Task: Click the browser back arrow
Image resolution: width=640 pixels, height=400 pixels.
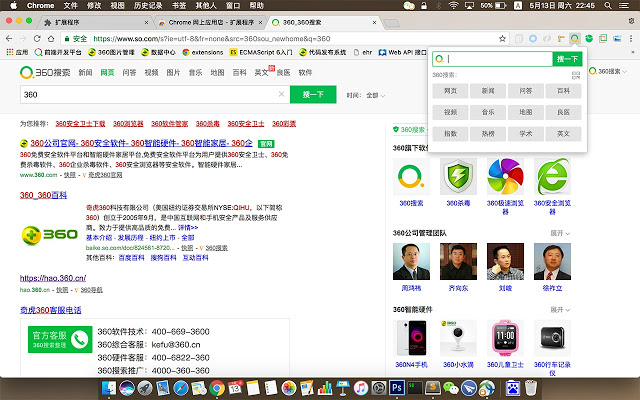Action: click(9, 38)
